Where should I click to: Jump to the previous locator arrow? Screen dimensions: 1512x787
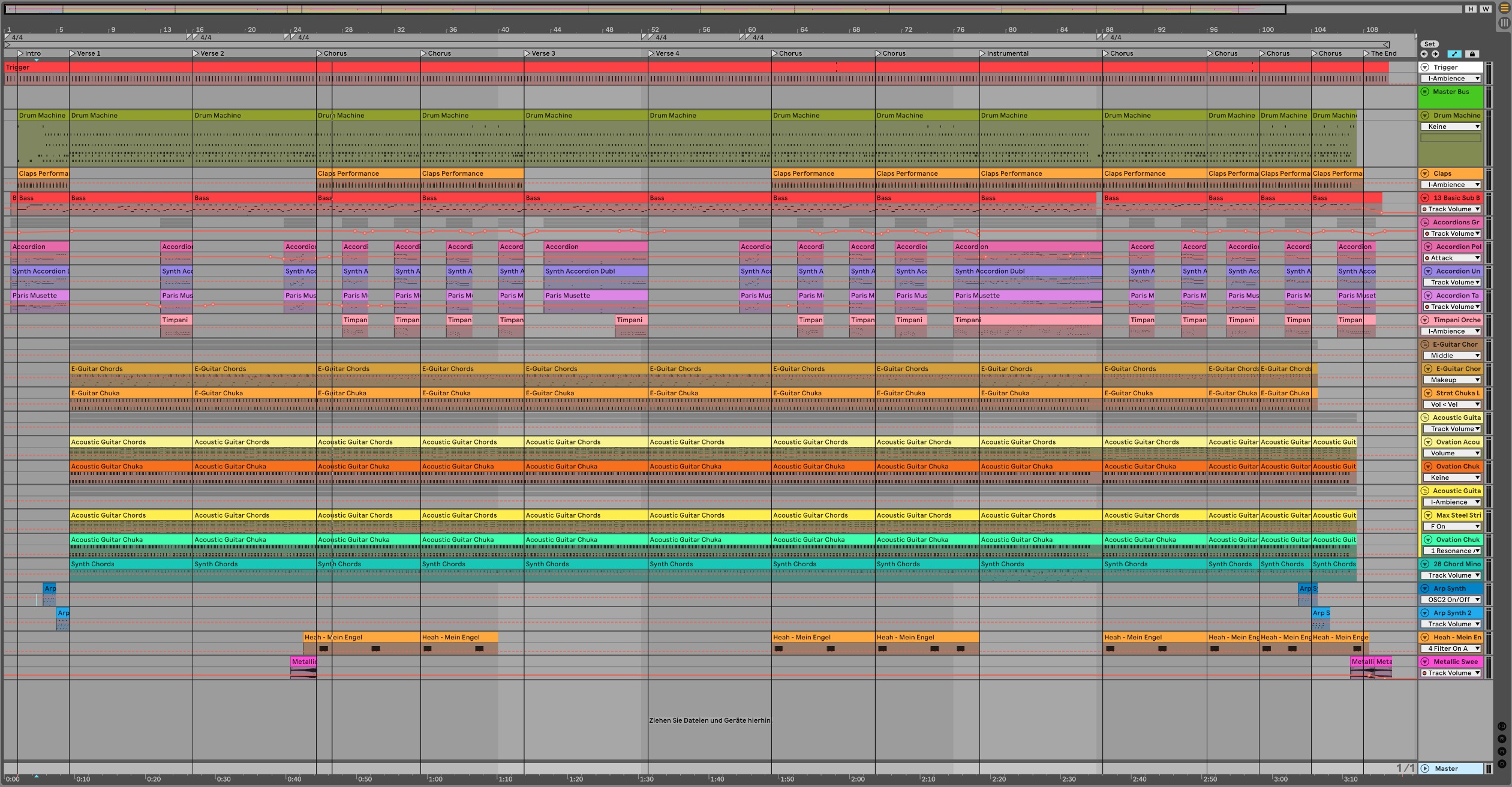coord(1424,54)
